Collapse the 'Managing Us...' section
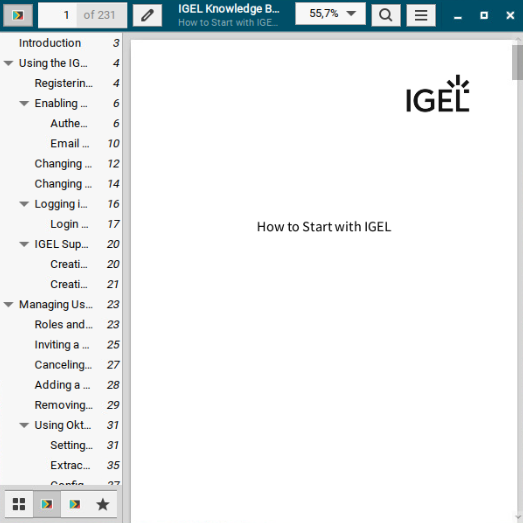Image resolution: width=523 pixels, height=523 pixels. point(8,304)
